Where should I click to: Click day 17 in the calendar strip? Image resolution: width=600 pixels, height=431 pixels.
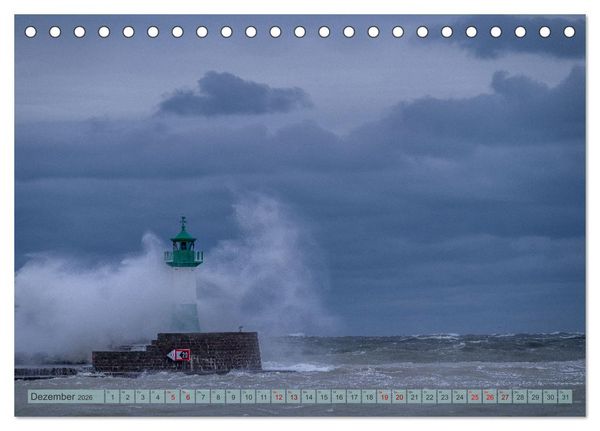point(354,397)
